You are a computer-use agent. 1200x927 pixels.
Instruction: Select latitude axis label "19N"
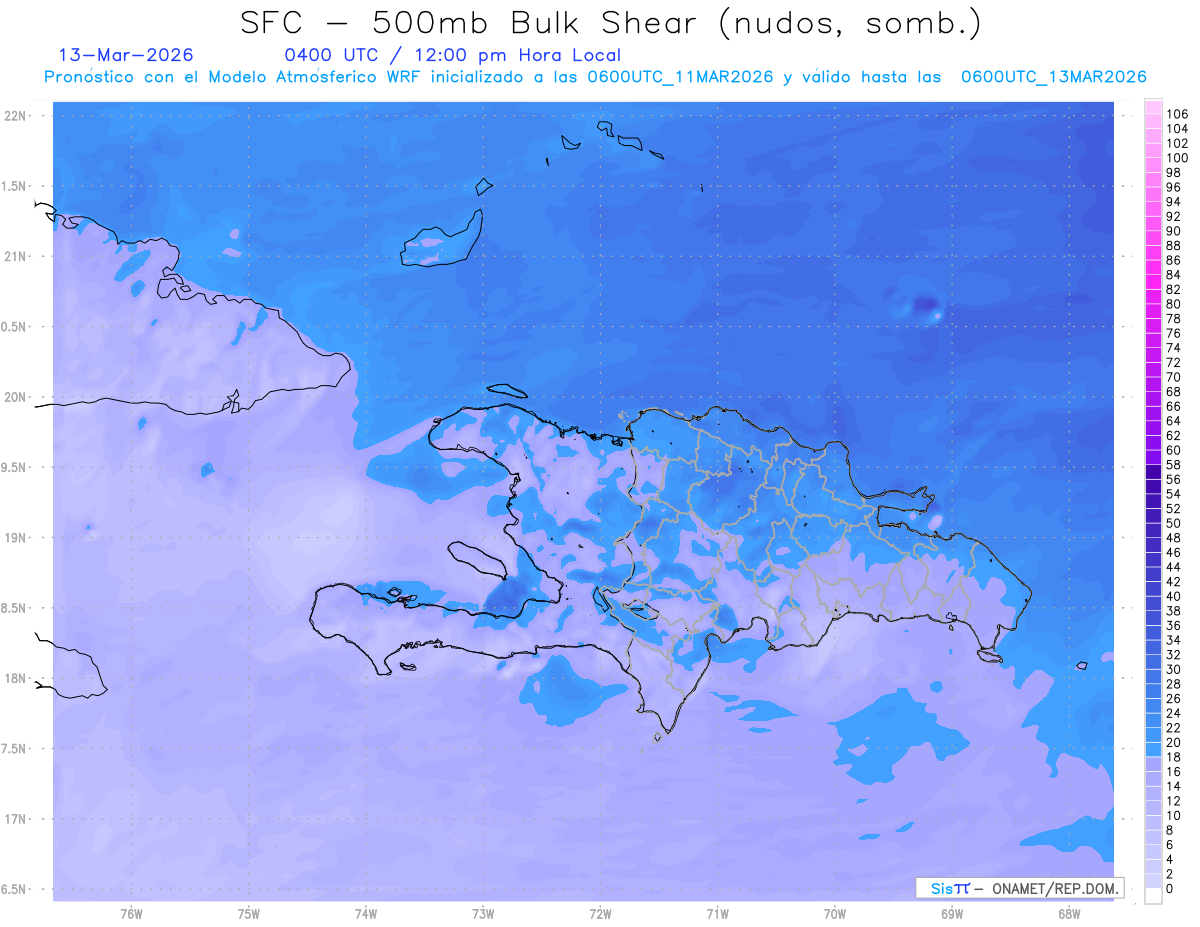coord(17,538)
